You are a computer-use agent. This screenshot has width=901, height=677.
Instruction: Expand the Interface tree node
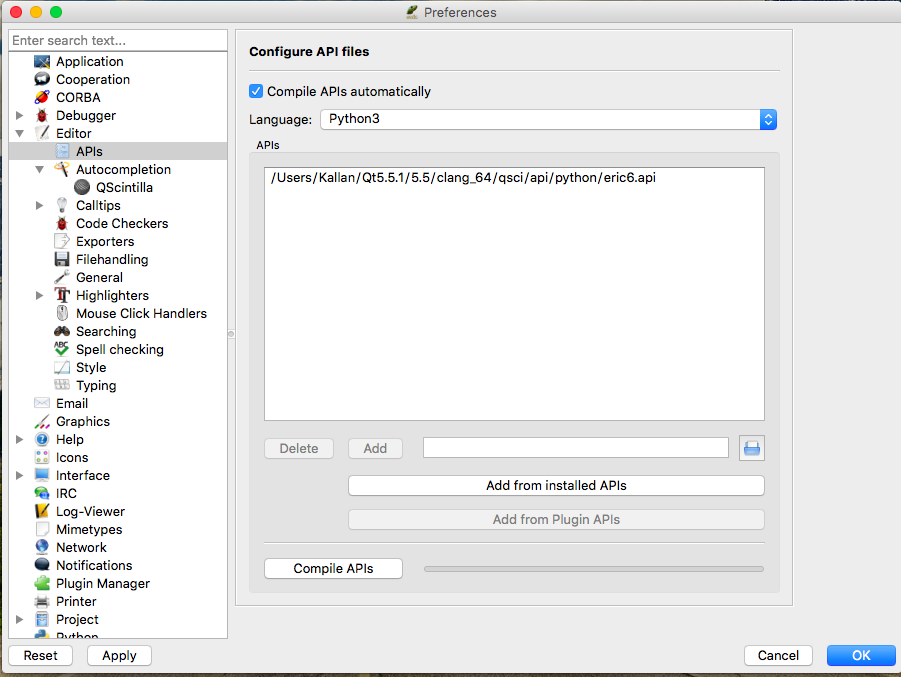coord(20,476)
